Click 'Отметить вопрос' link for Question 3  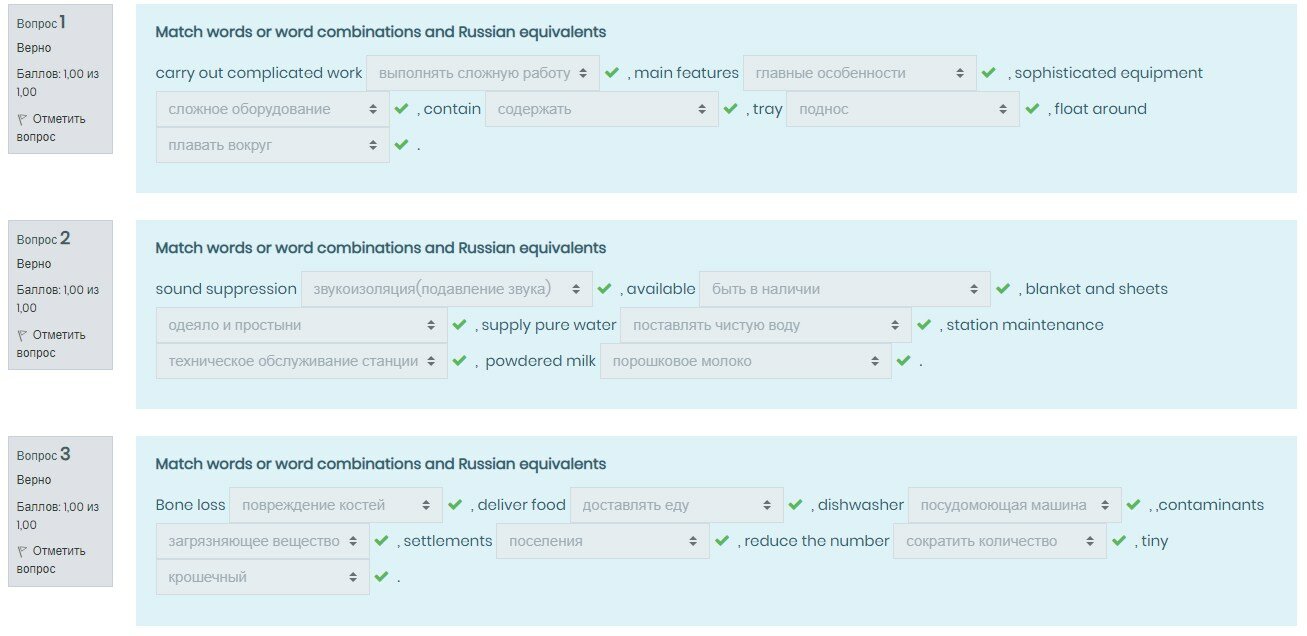tap(58, 560)
